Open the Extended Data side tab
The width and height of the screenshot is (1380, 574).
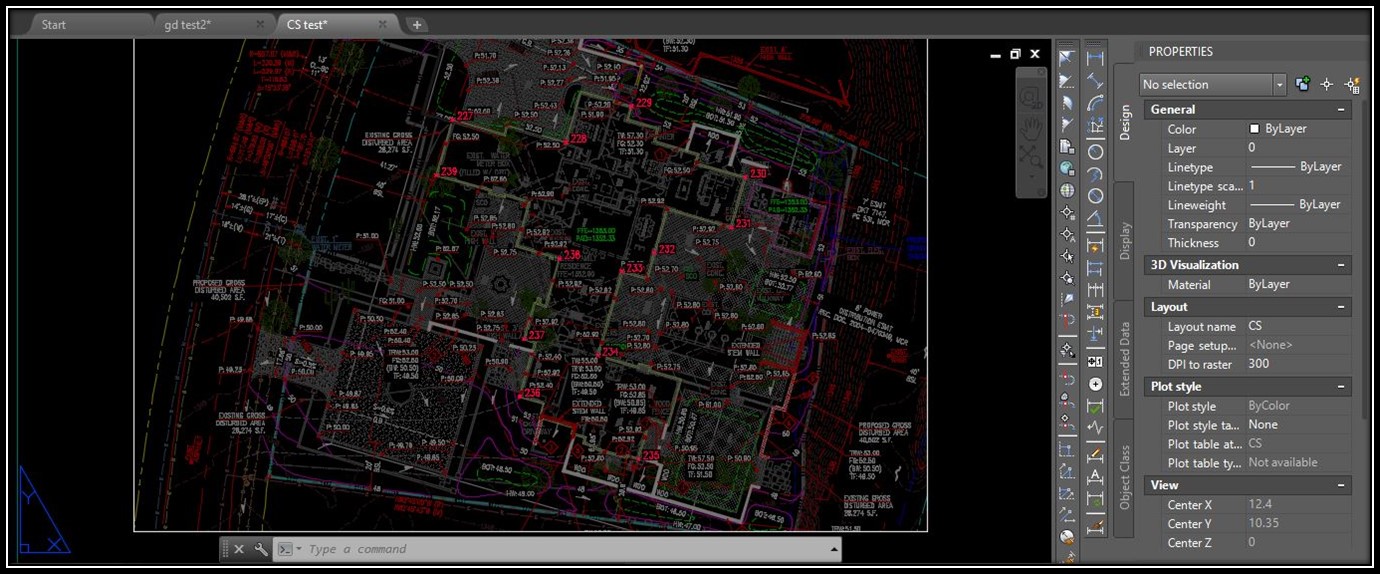1124,359
